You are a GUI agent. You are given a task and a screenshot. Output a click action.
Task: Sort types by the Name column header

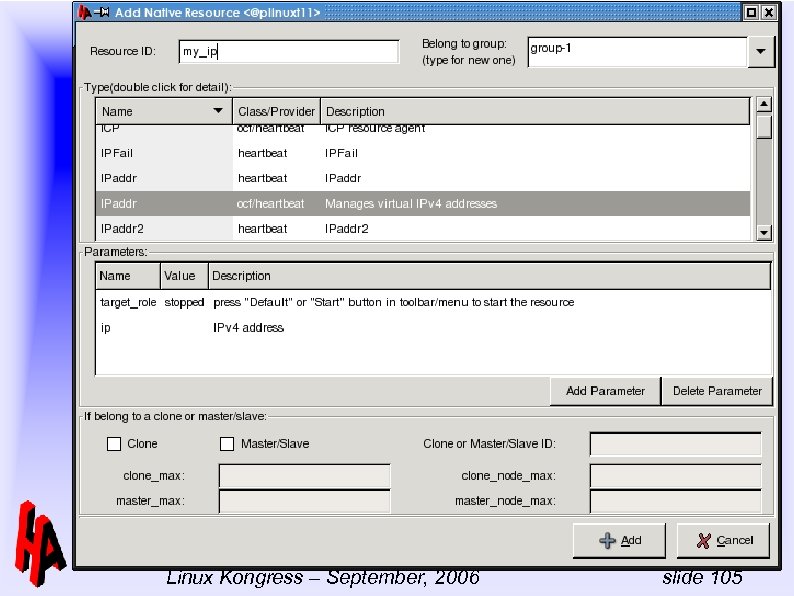coord(164,111)
